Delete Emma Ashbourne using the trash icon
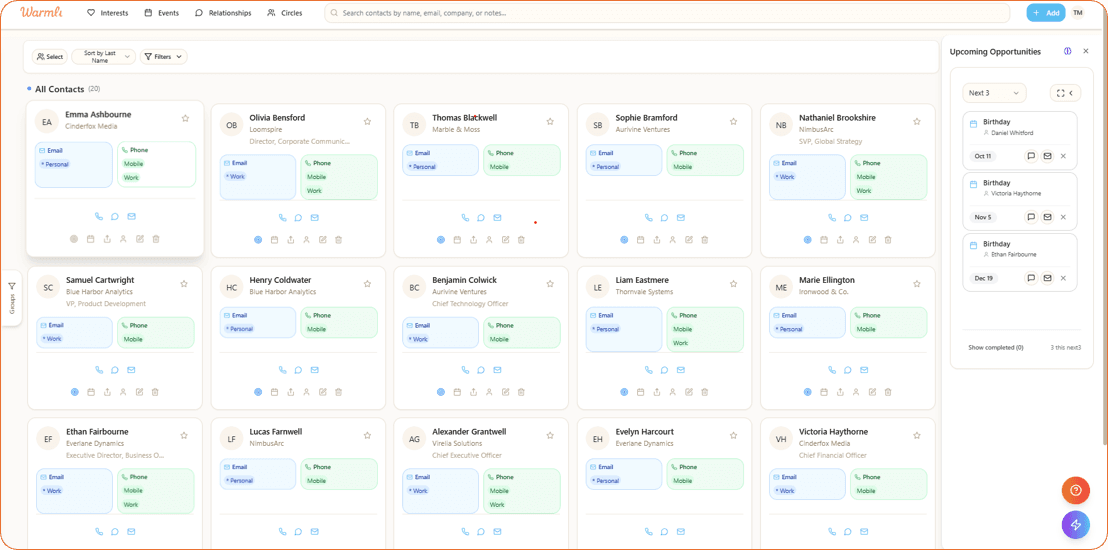 [x=156, y=239]
